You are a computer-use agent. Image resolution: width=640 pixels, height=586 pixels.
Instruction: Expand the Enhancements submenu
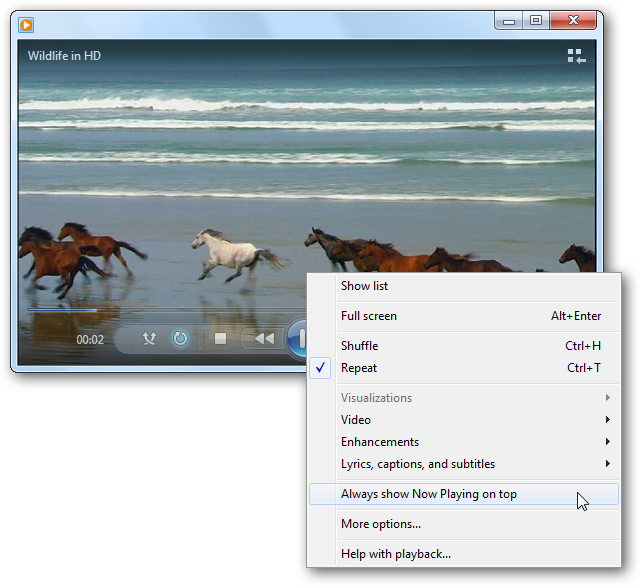coord(464,442)
